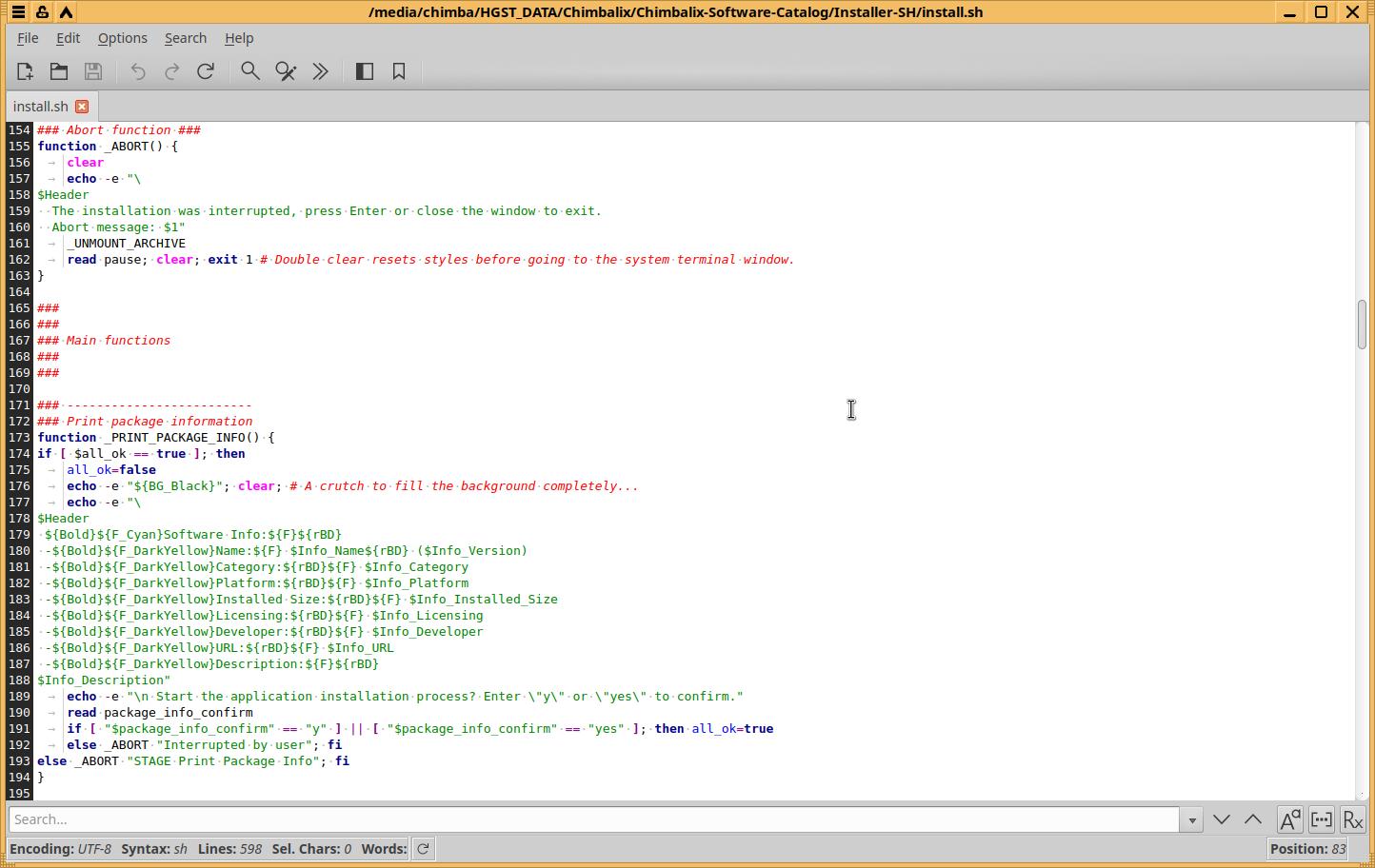Viewport: 1375px width, 868px height.
Task: Click "function _PRINT_PACKAGE_INFO() {" text
Action: pos(156,438)
